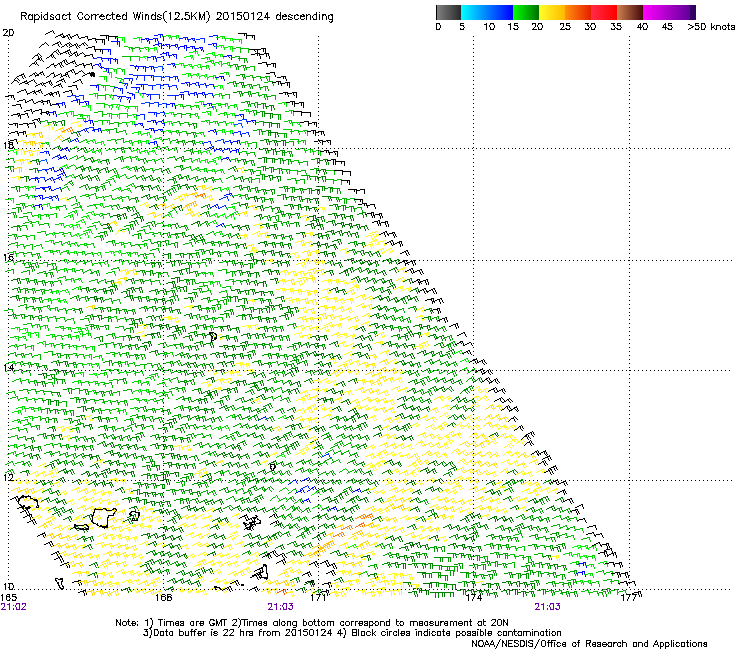Click the latitude label '12'

click(8, 477)
